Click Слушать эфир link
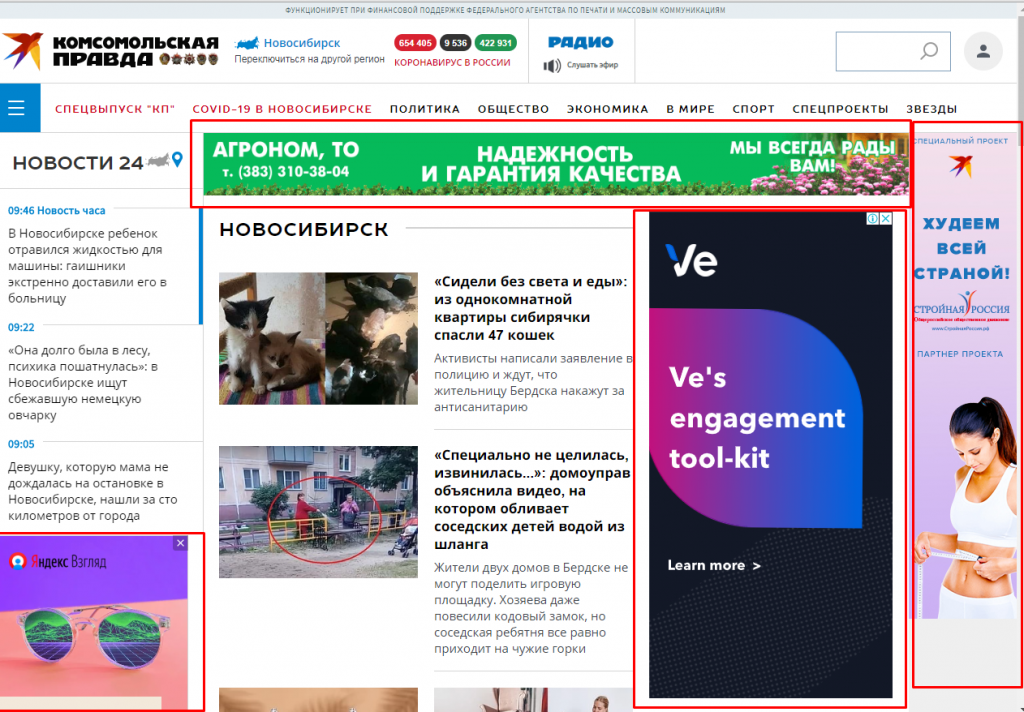 (592, 65)
